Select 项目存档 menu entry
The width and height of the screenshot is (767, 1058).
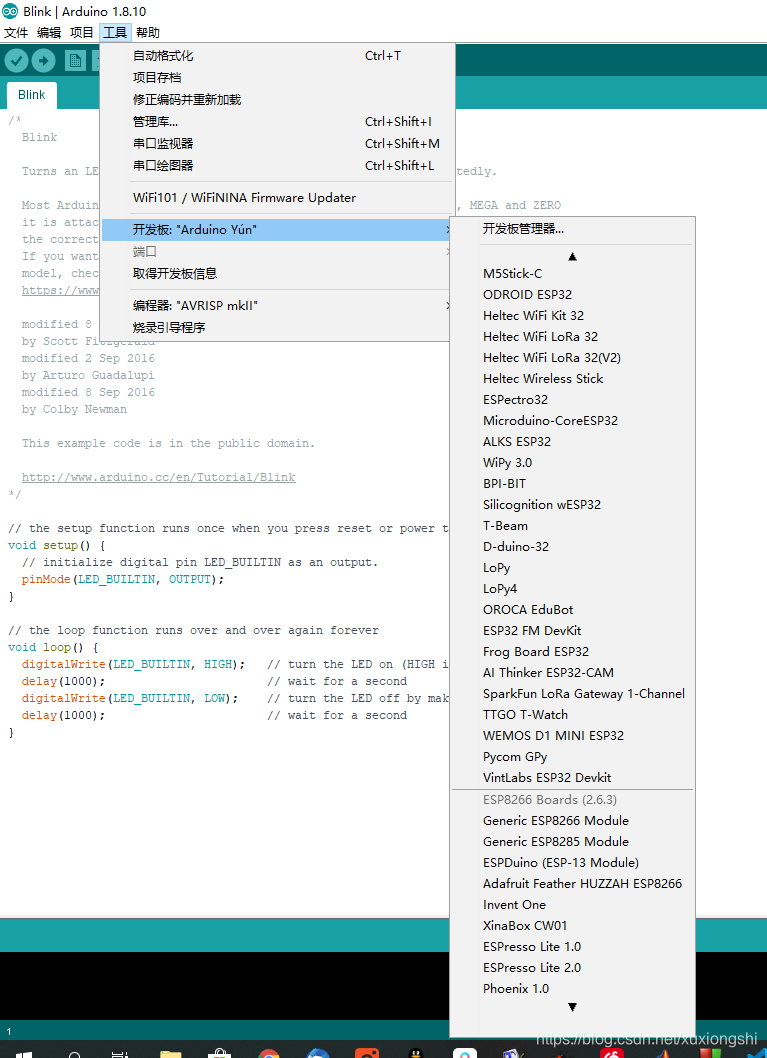pyautogui.click(x=277, y=78)
